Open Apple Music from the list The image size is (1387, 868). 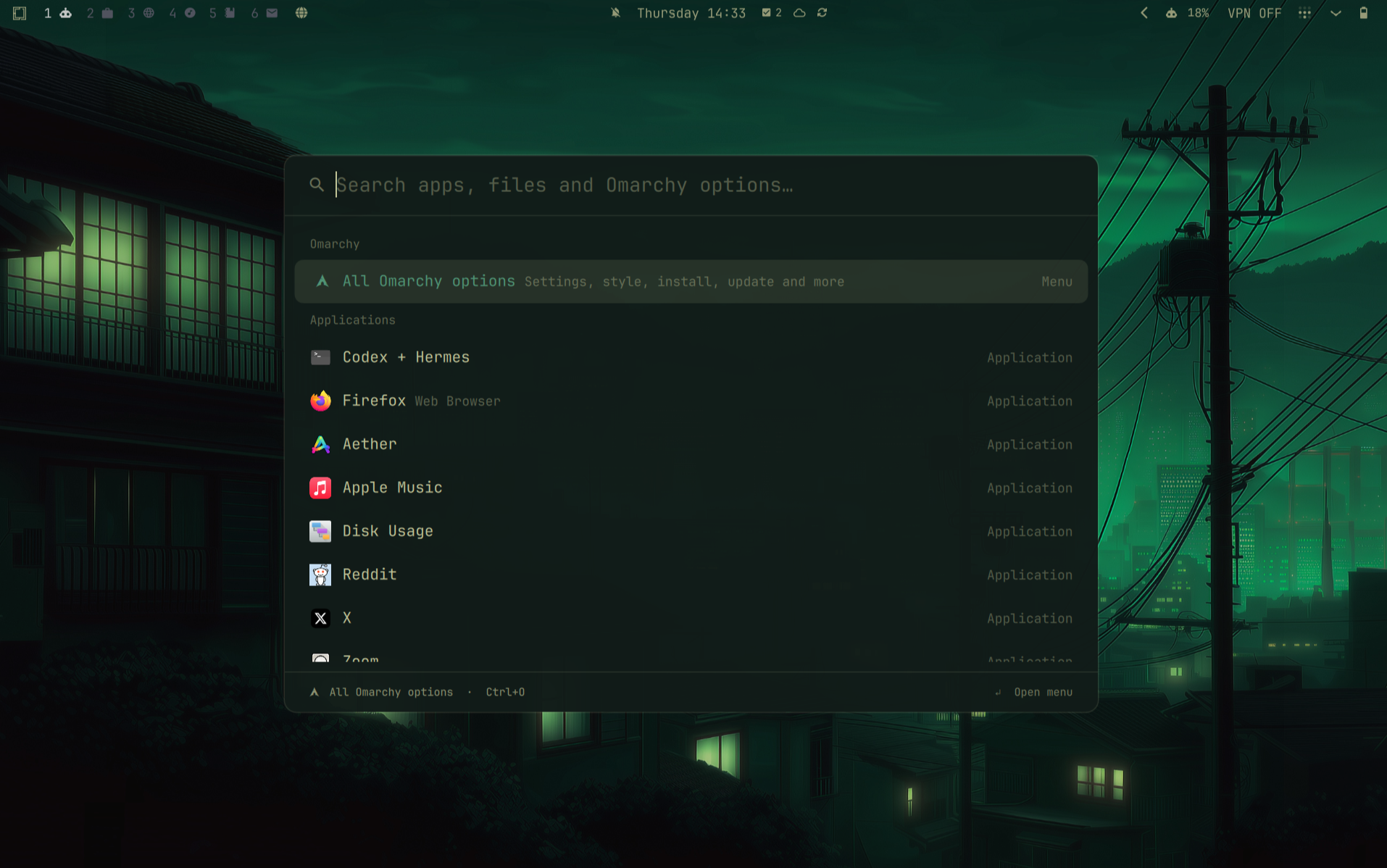pos(691,488)
